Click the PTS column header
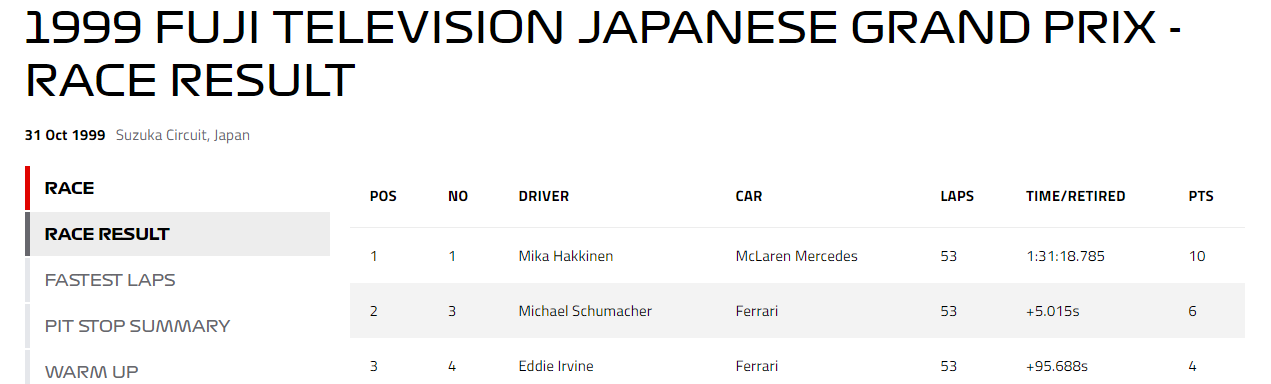 tap(1201, 196)
